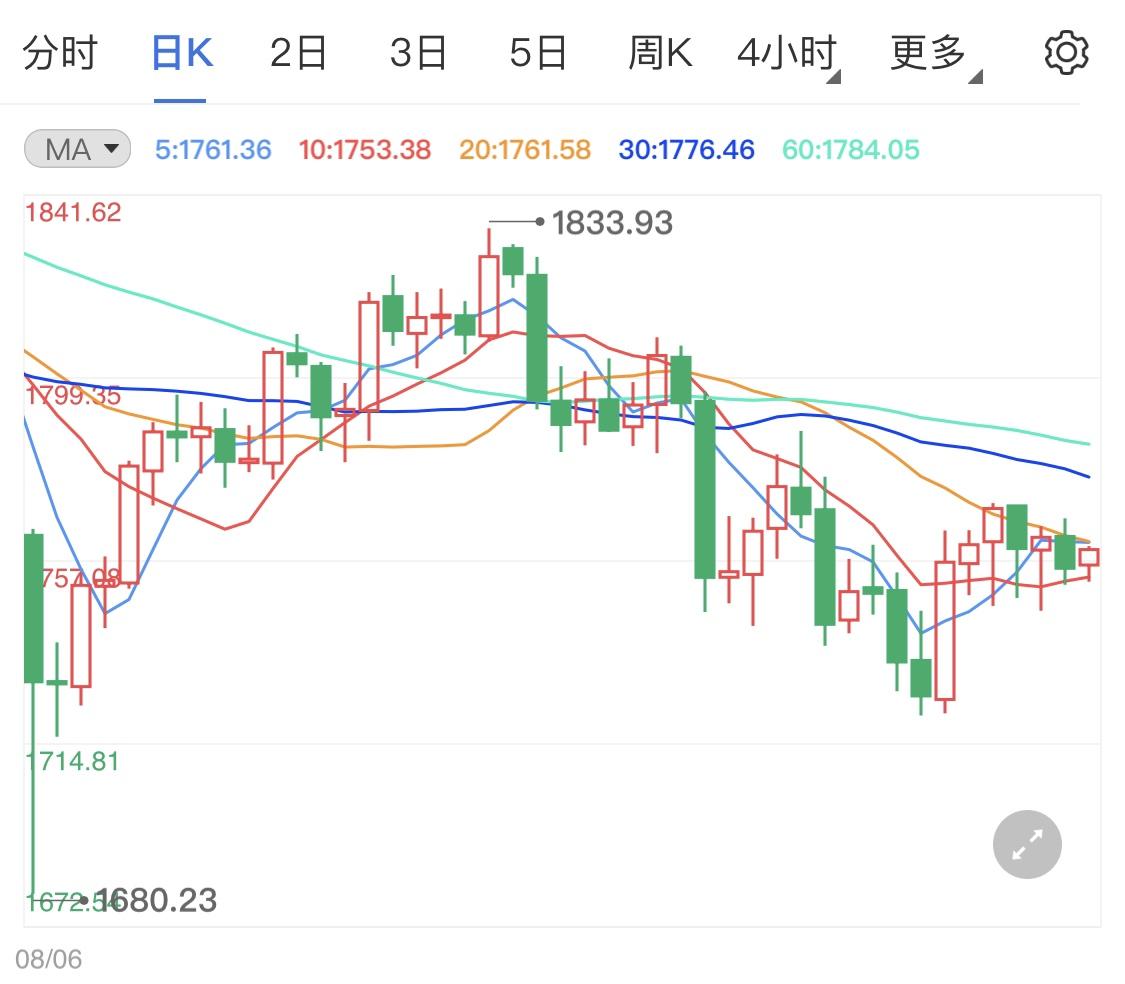Viewport: 1125px width, 984px height.
Task: Click the 1680.23 low price marker
Action: (x=156, y=900)
